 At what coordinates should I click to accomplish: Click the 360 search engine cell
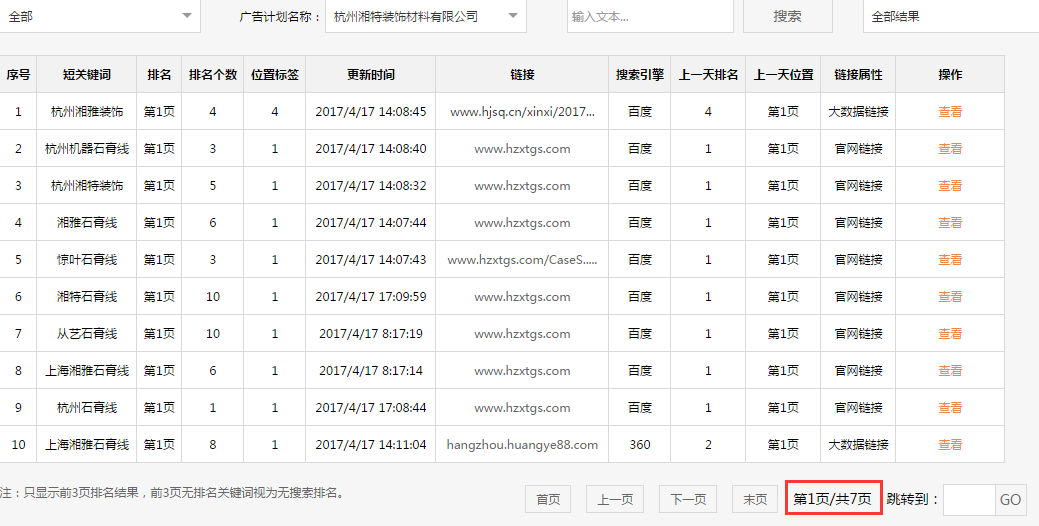point(639,445)
